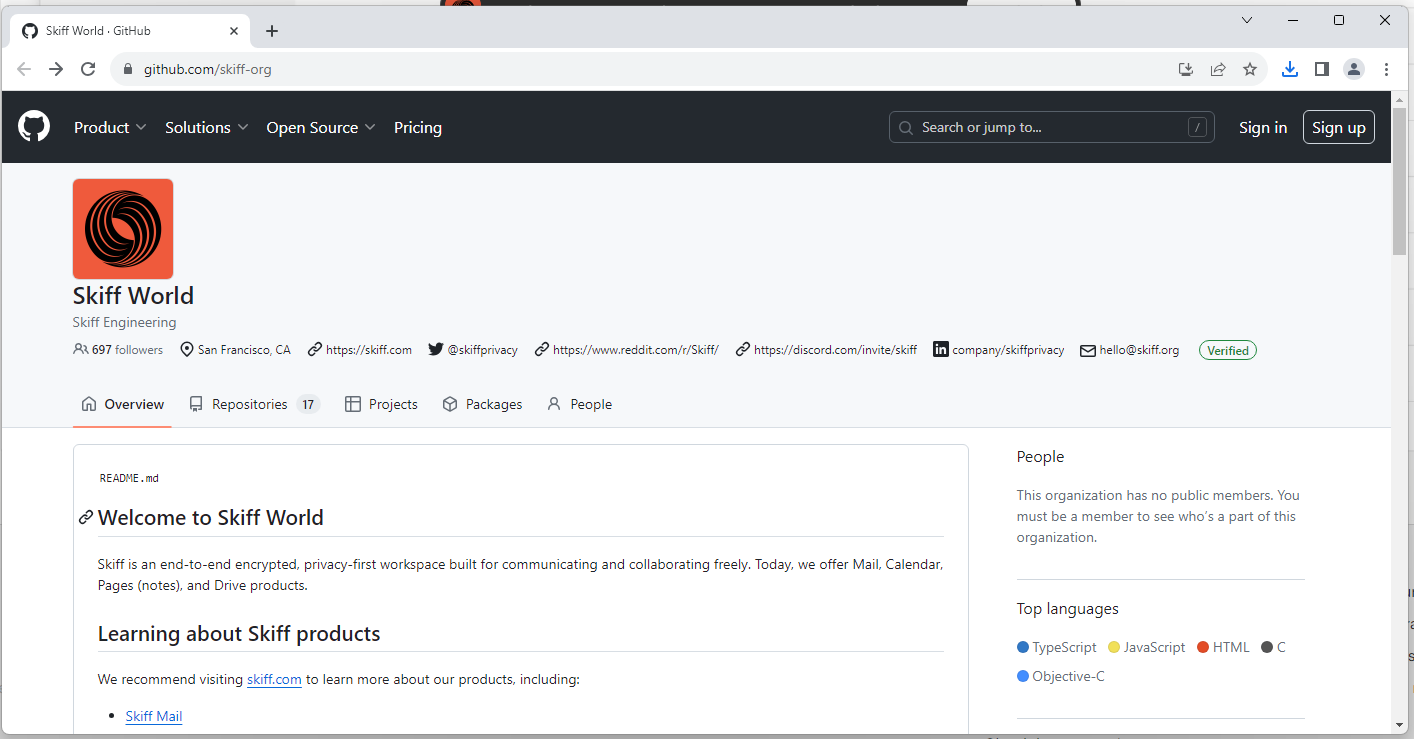Switch to the Repositories tab

point(254,404)
